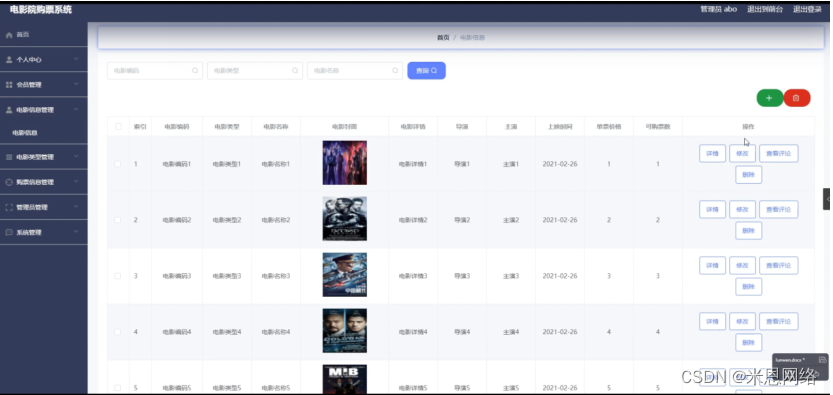Click 退出登录 in the top bar
The width and height of the screenshot is (833, 395).
[808, 9]
